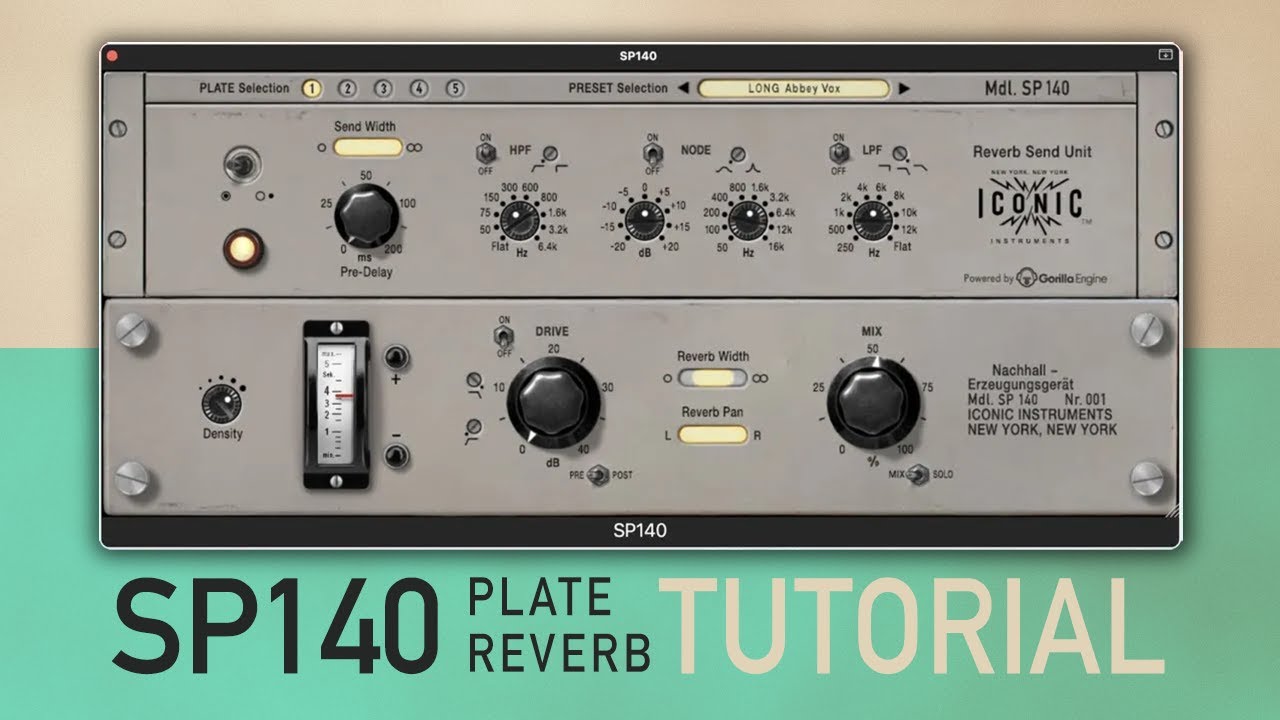1280x720 pixels.
Task: Go to the previous preset arrow
Action: tap(683, 88)
